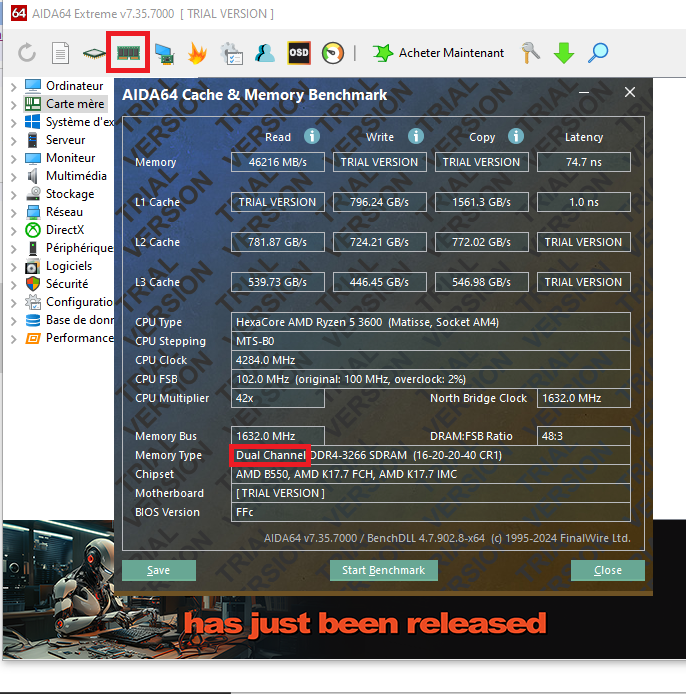Viewport: 686px width, 694px height.
Task: Open the monitor diagnostics toolbar icon
Action: click(x=164, y=54)
